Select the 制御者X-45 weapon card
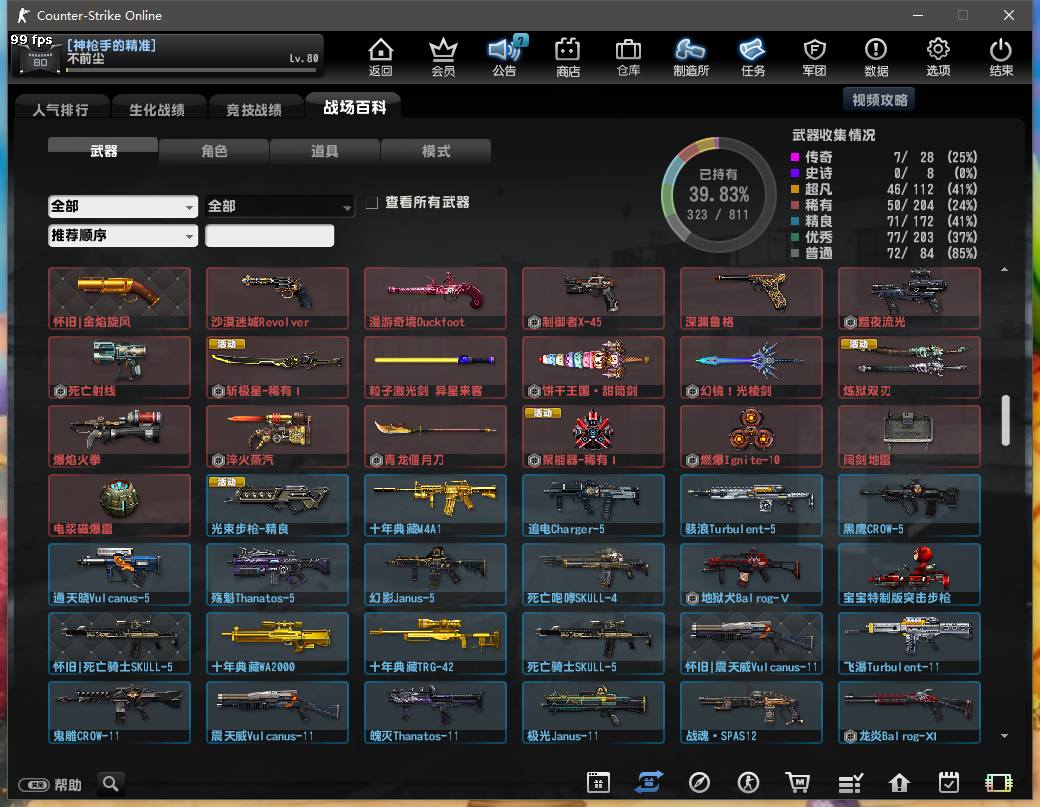Image resolution: width=1040 pixels, height=807 pixels. [x=593, y=298]
